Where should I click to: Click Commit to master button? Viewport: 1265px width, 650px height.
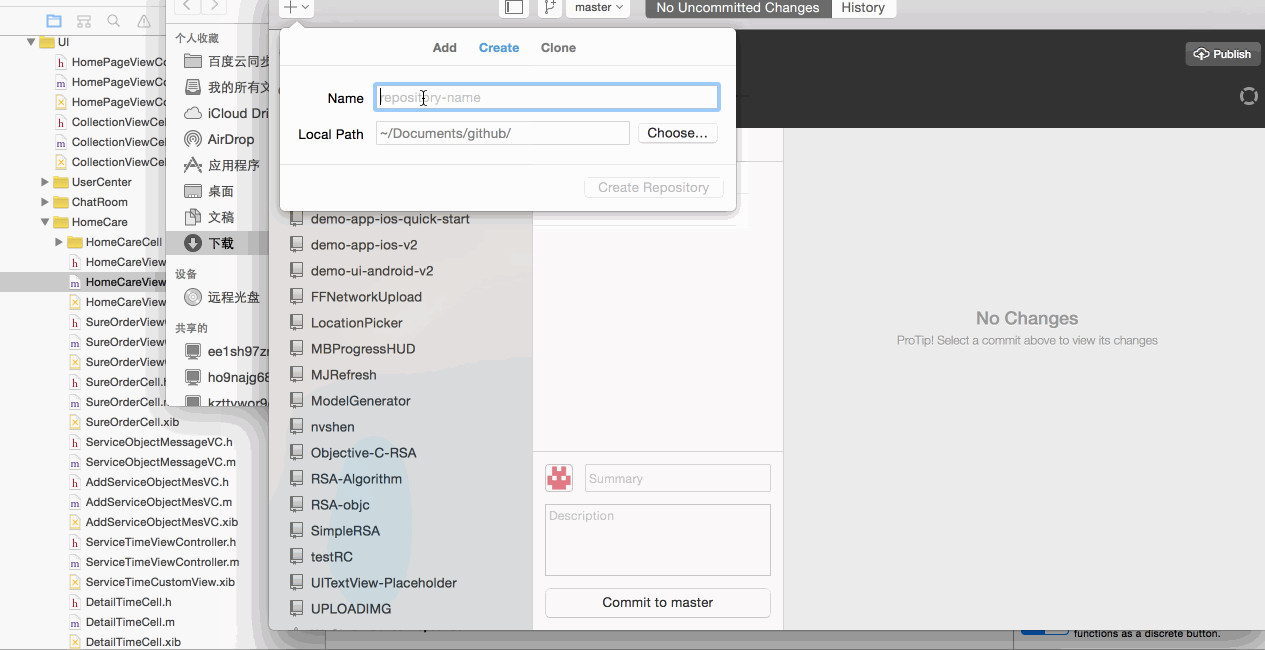click(658, 603)
